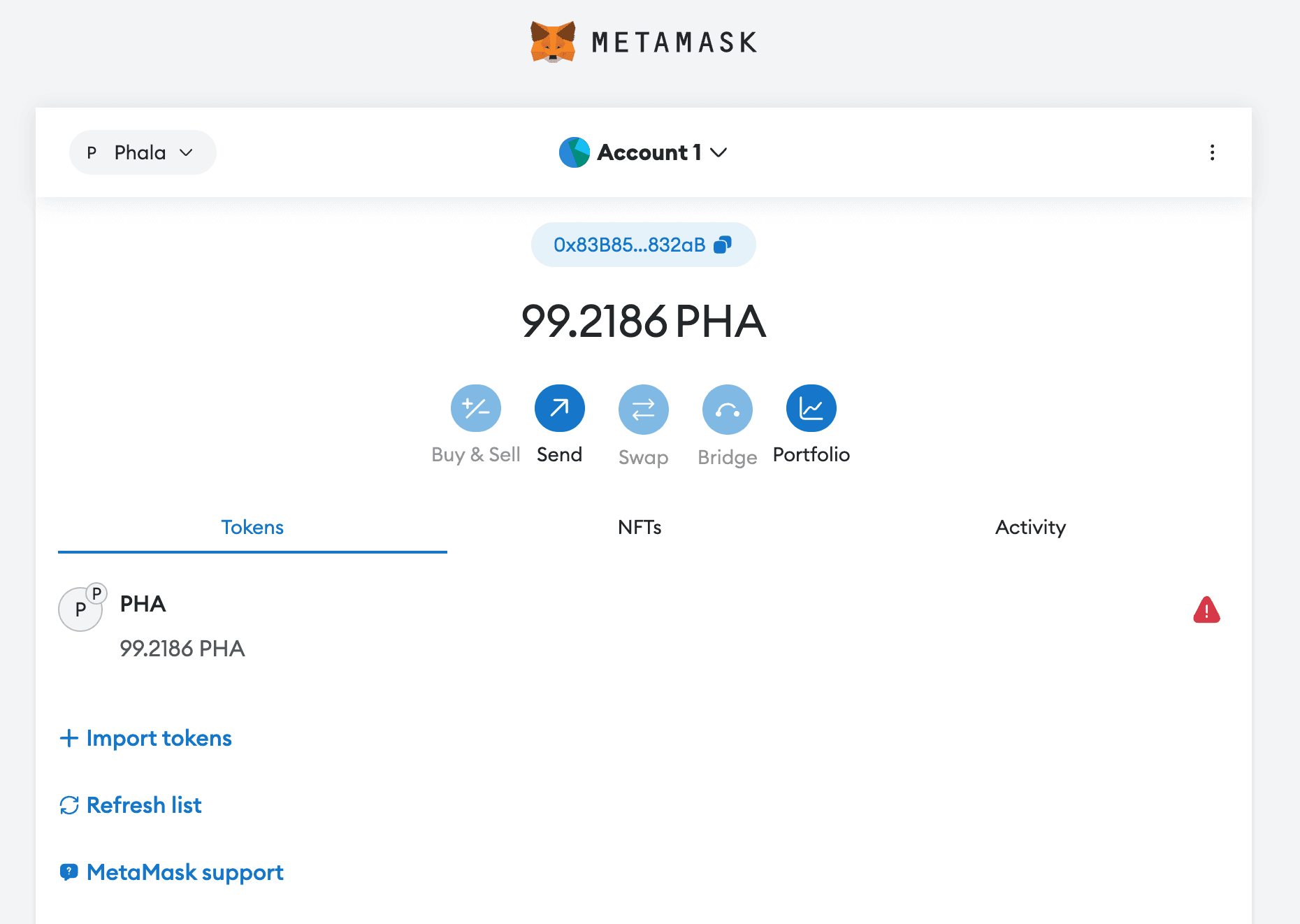Image resolution: width=1300 pixels, height=924 pixels.
Task: Click the red warning triangle icon
Action: tap(1206, 610)
